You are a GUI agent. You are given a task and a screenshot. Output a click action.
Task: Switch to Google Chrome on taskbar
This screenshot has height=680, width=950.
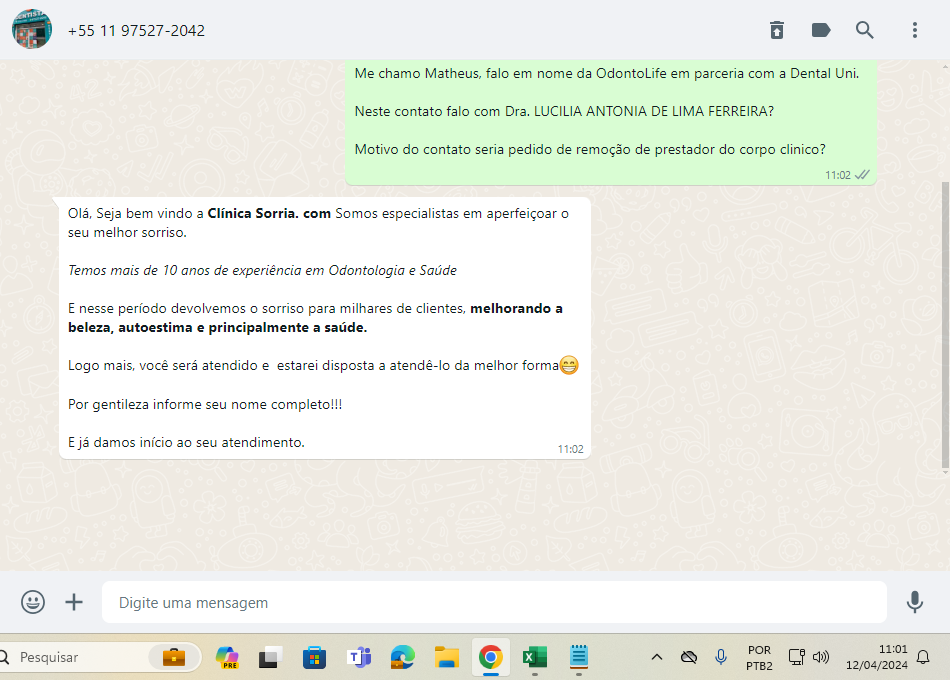click(491, 657)
